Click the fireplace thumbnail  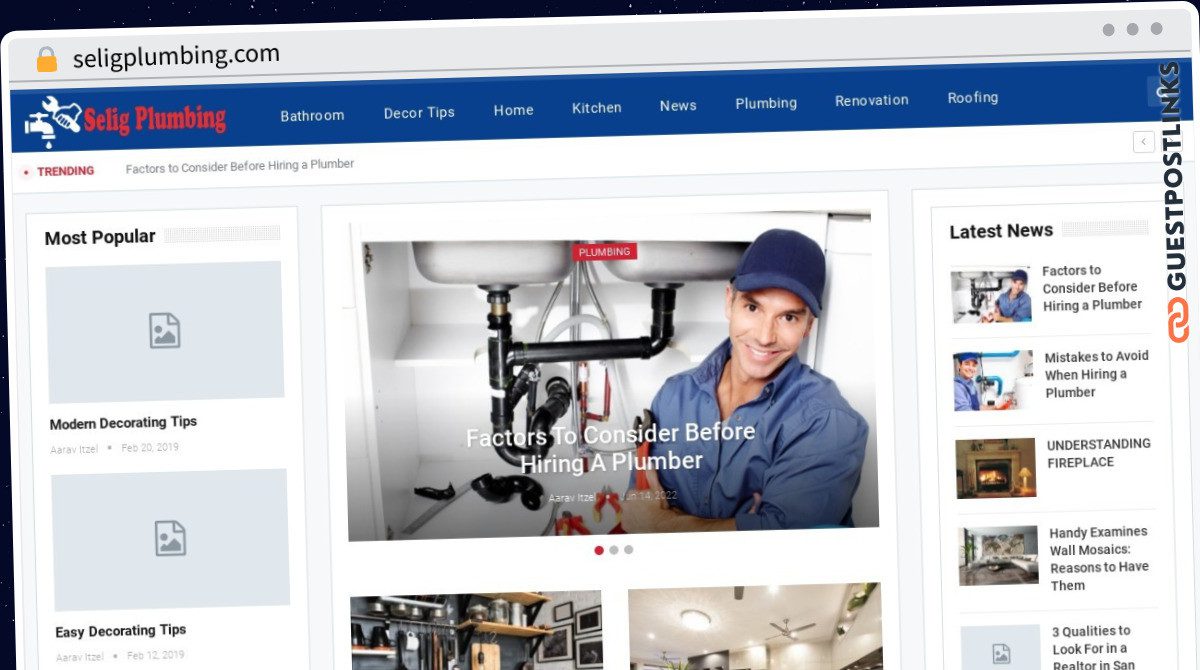click(x=996, y=468)
